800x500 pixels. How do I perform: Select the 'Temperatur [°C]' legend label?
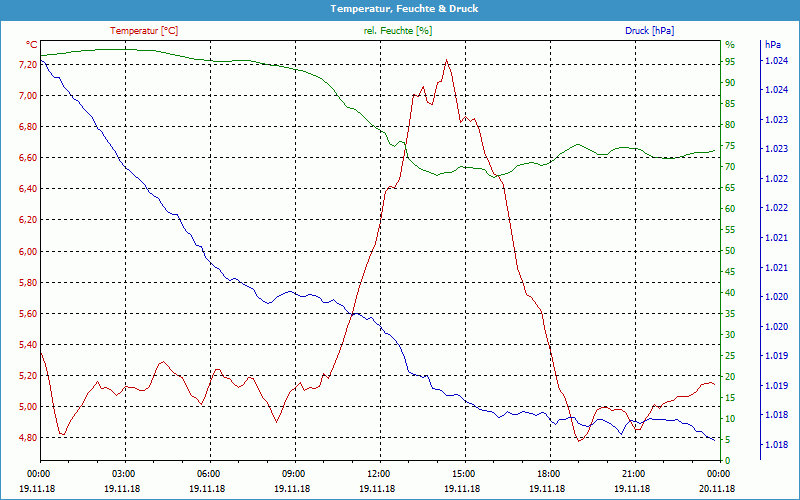(144, 31)
